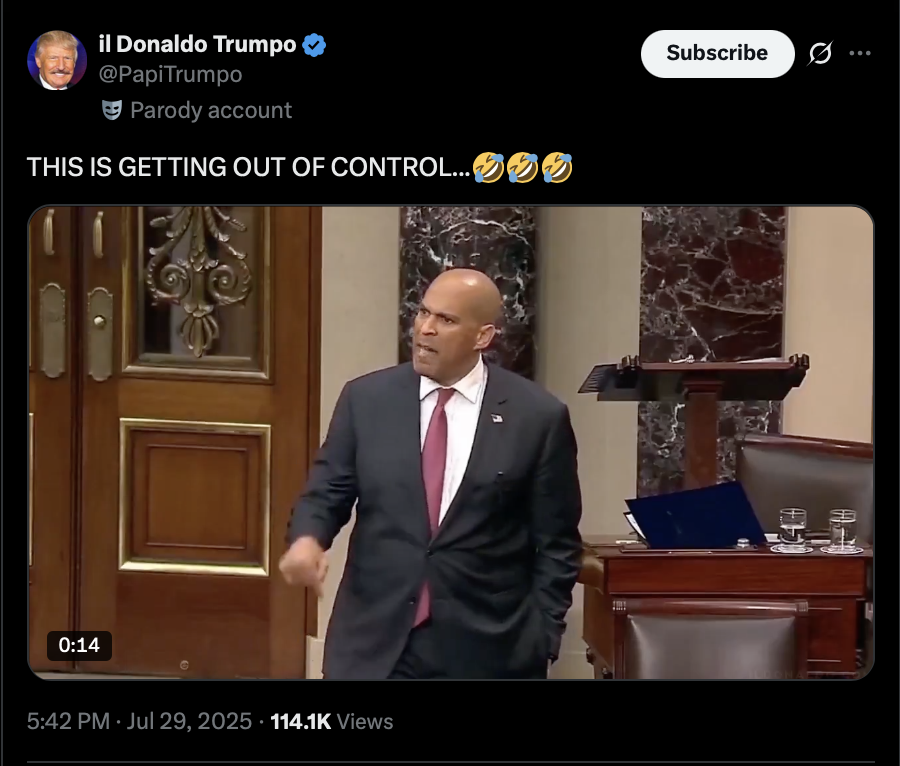Select the middle laughing emoji in the post
900x766 pixels.
click(x=522, y=168)
